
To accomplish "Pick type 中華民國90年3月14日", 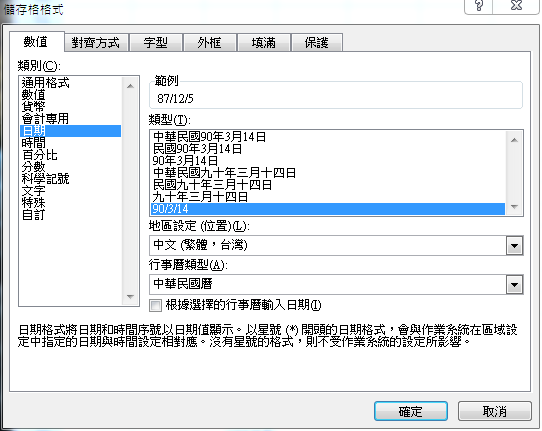I will pos(328,137).
